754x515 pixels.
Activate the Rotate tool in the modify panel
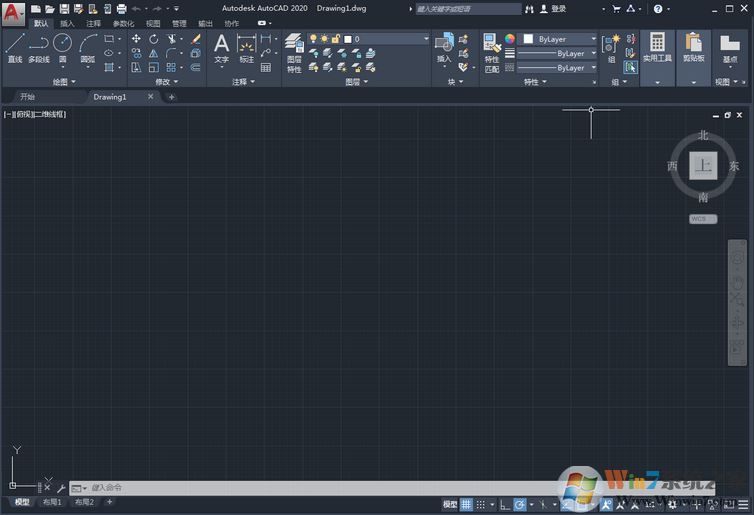click(153, 38)
